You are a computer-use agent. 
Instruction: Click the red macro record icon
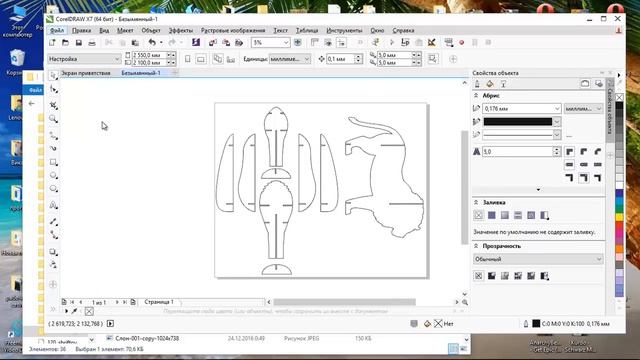coord(462,42)
